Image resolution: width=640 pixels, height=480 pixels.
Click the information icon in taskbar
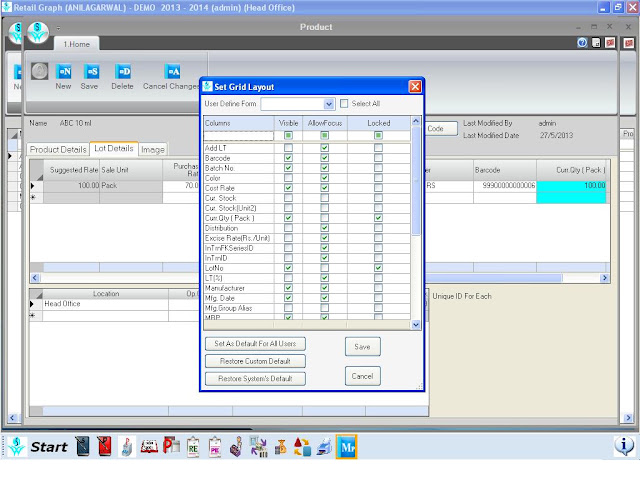pos(624,446)
